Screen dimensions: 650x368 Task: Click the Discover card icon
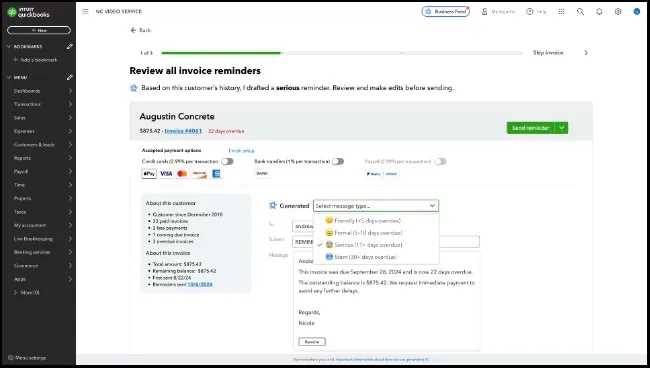[199, 174]
